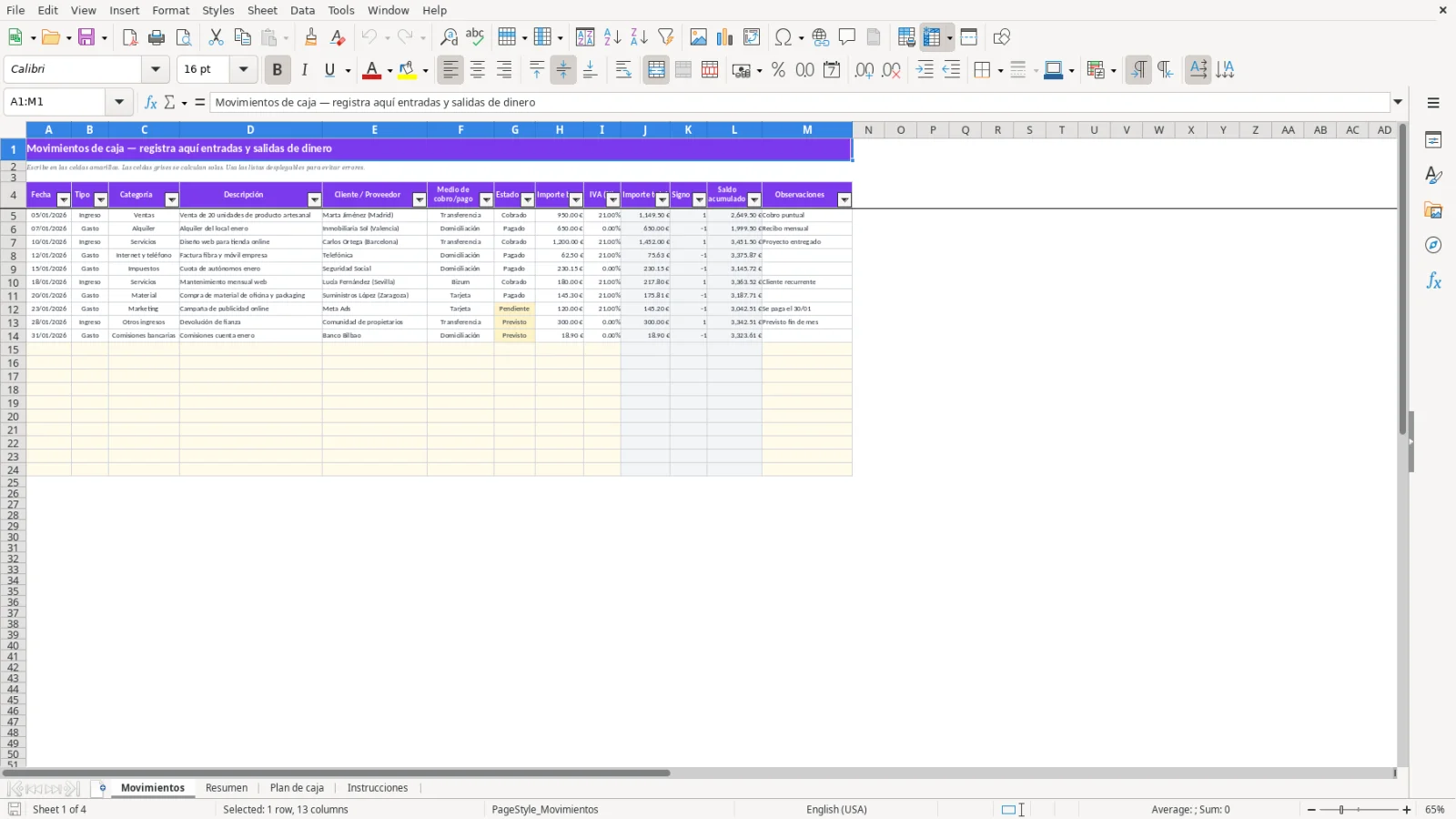Image resolution: width=1456 pixels, height=819 pixels.
Task: Toggle Center Horizontally alignment
Action: click(478, 69)
